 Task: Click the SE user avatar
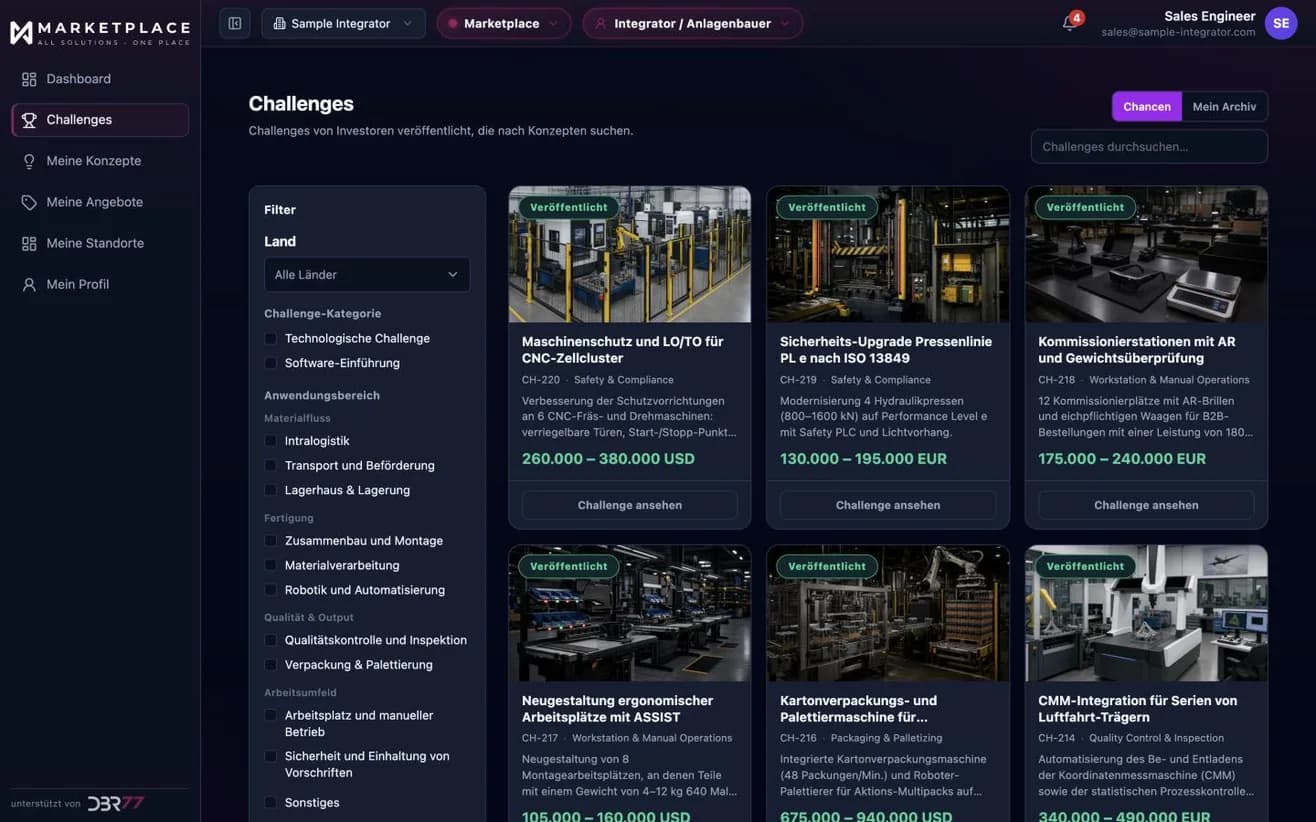(x=1281, y=23)
